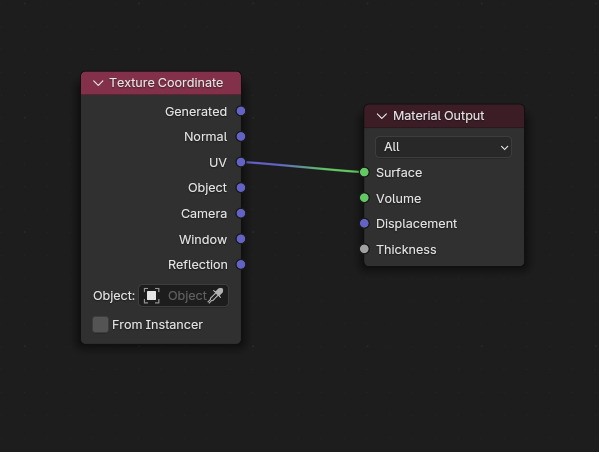
Task: Click the Normal label
Action: click(x=206, y=137)
